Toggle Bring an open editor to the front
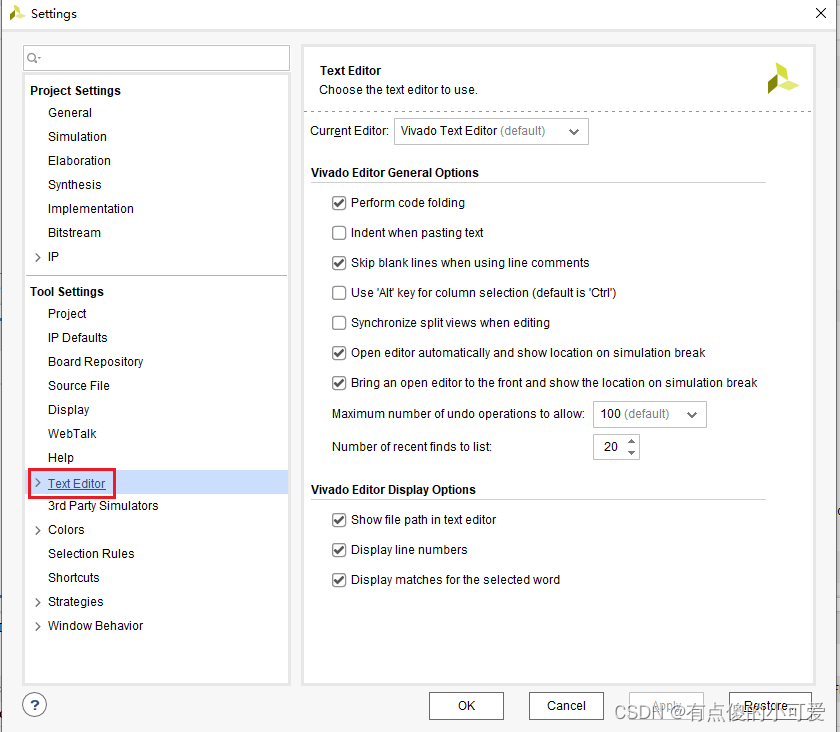 339,383
